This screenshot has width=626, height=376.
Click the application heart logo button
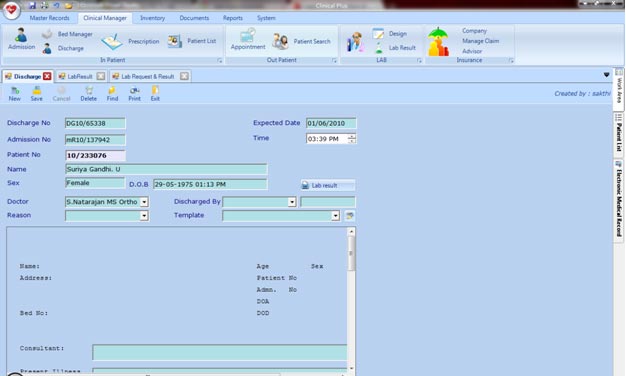(x=12, y=9)
